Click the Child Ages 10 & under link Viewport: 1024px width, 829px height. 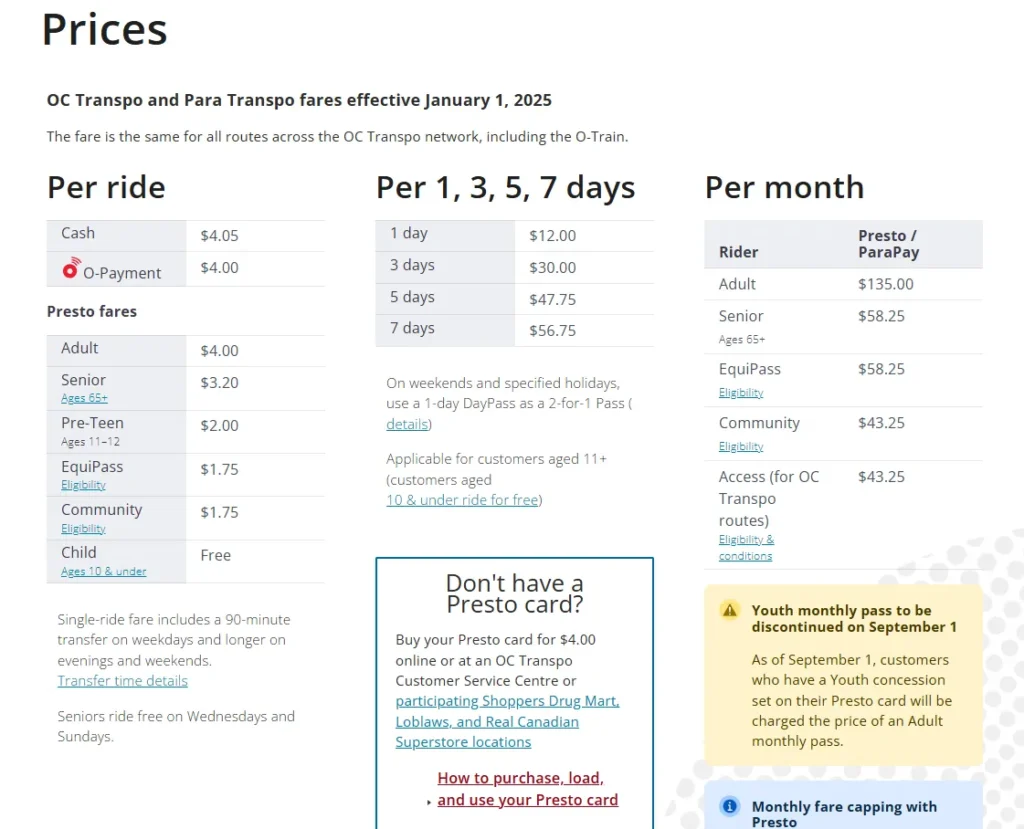coord(103,571)
